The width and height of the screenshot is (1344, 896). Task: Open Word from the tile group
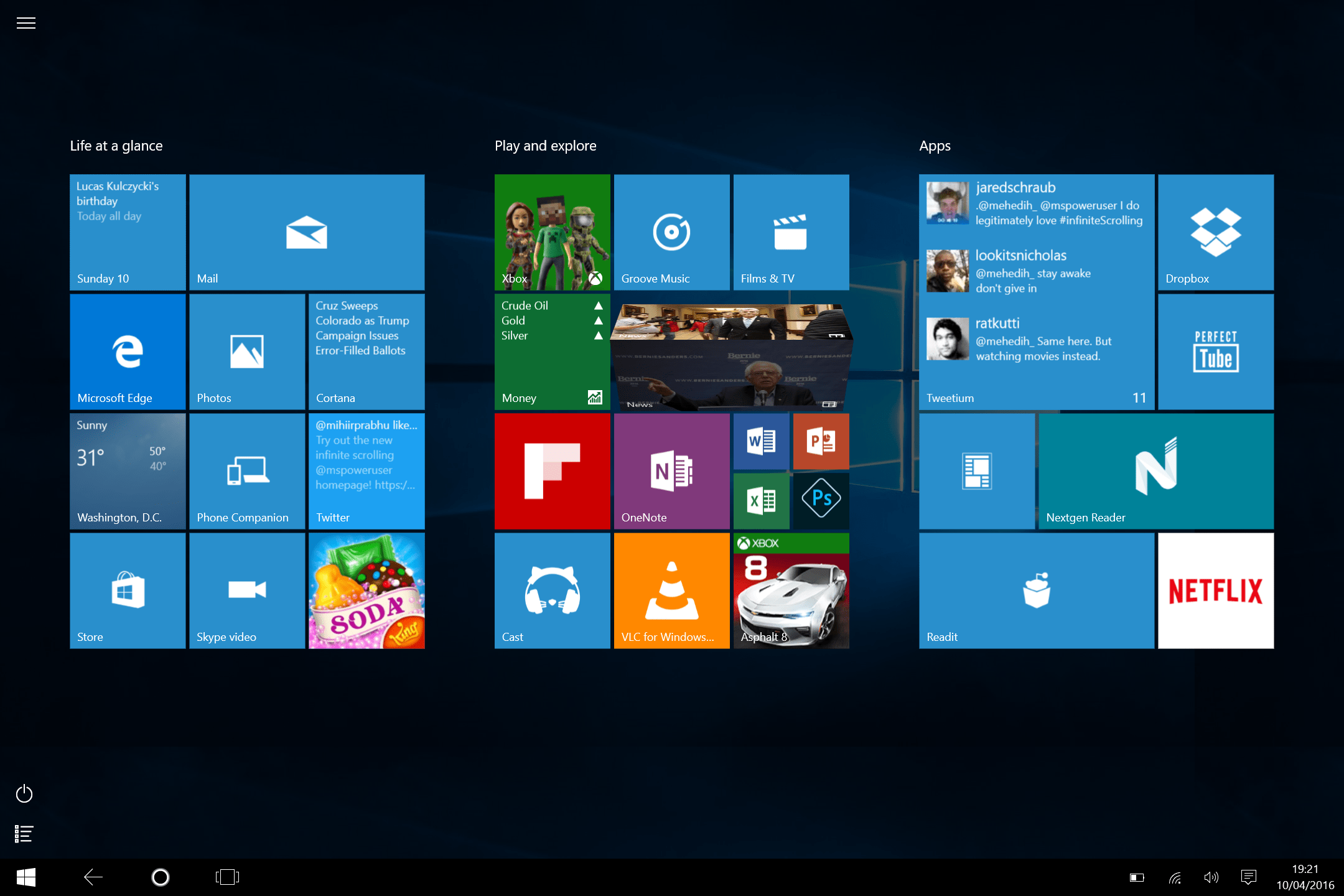(x=761, y=441)
